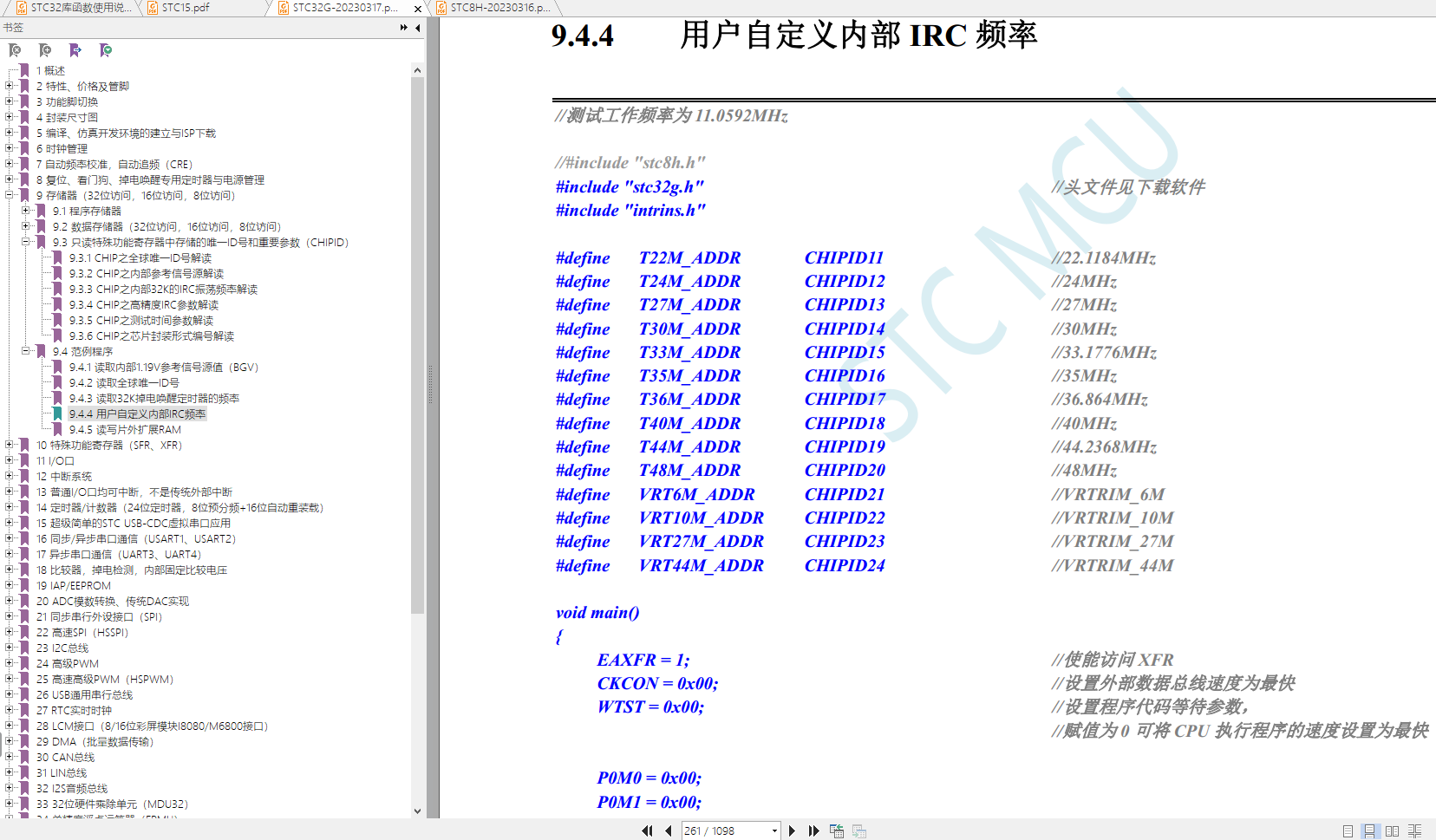Click the previous view icon in status bar

837,830
